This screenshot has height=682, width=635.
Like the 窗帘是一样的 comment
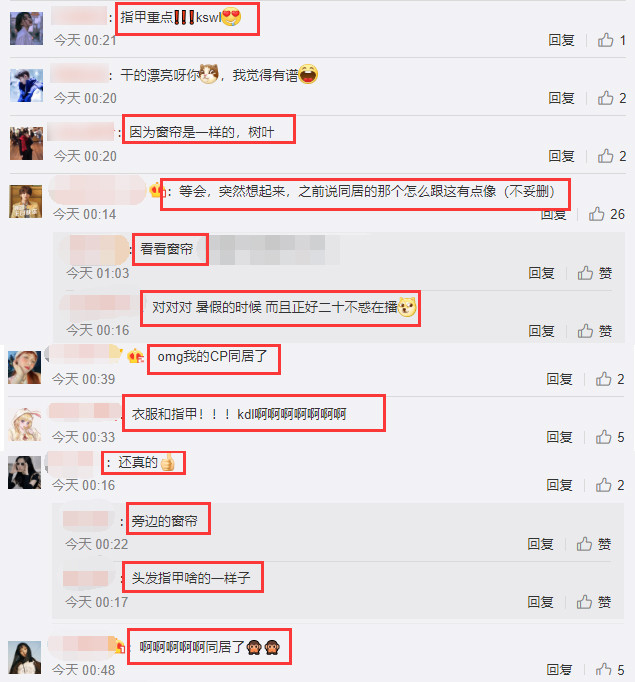tap(611, 156)
